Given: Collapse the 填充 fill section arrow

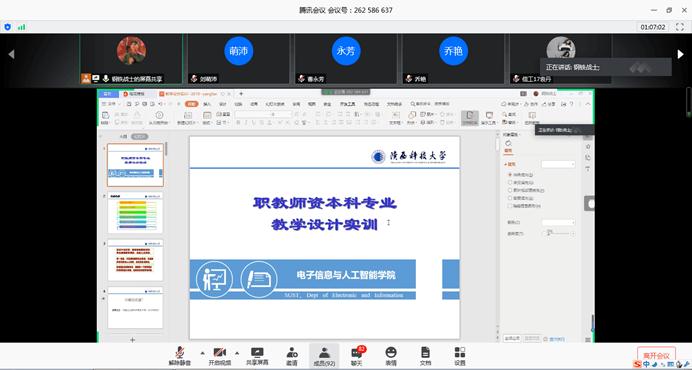Looking at the screenshot, I should tap(506, 164).
